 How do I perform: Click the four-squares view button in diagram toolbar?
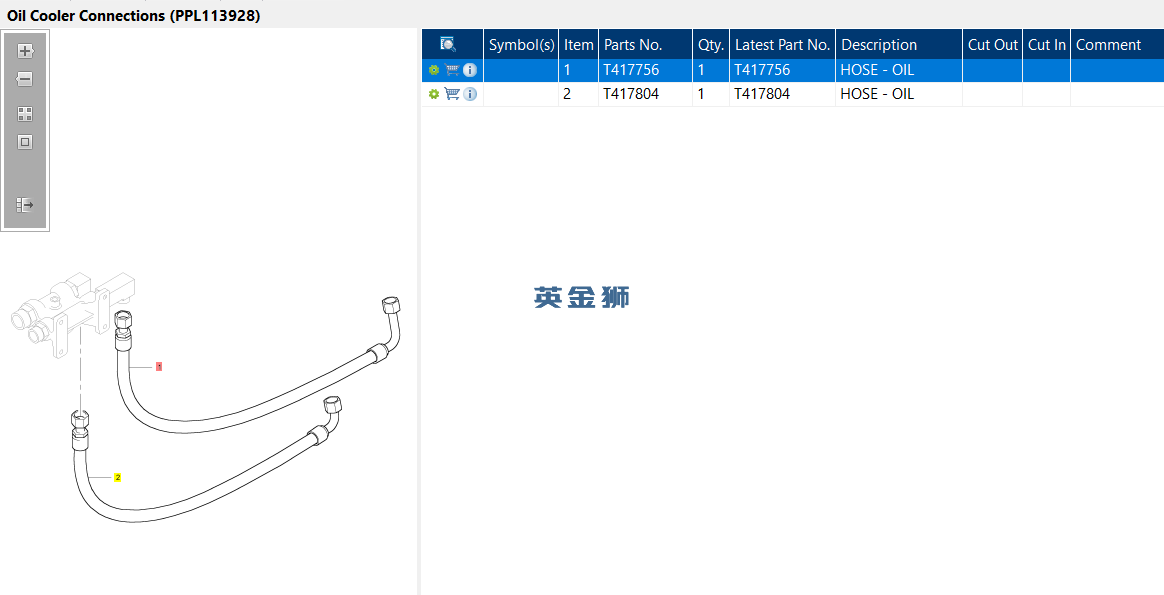[x=25, y=114]
